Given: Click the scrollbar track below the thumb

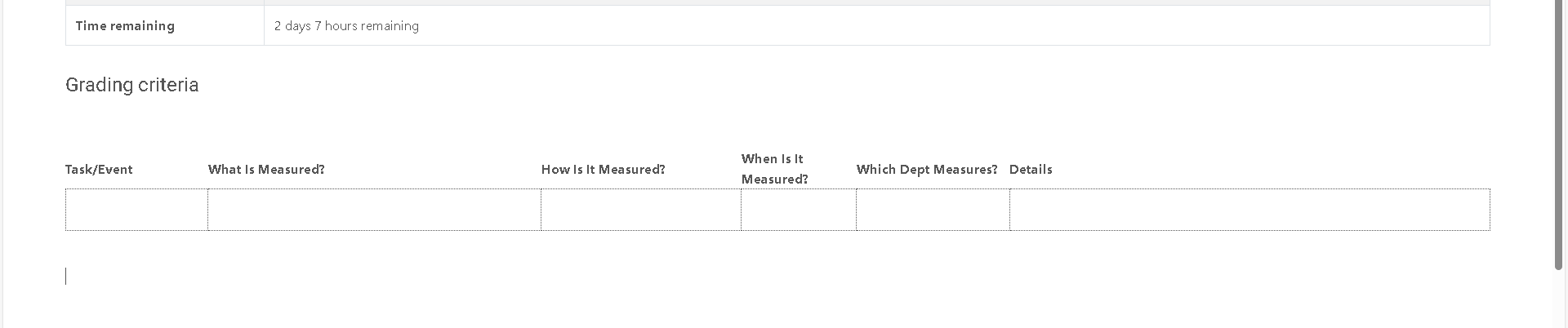Looking at the screenshot, I should point(1559,299).
